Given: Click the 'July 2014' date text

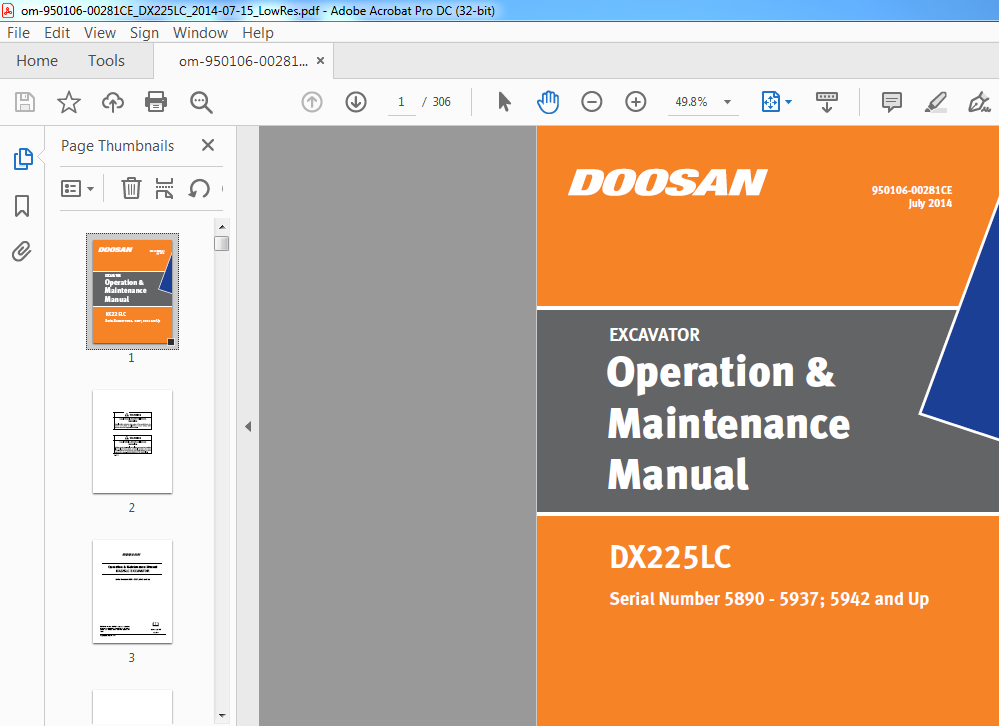Looking at the screenshot, I should tap(930, 203).
